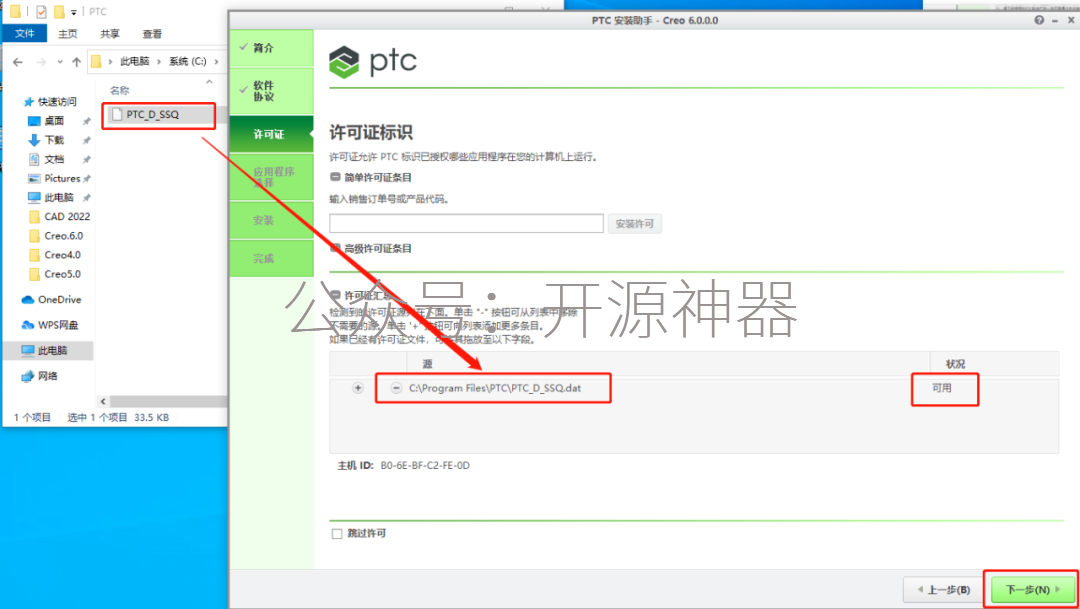Open the pinned 此电脑 shortcut under quick access
Viewport: 1080px width, 609px height.
pyautogui.click(x=59, y=197)
